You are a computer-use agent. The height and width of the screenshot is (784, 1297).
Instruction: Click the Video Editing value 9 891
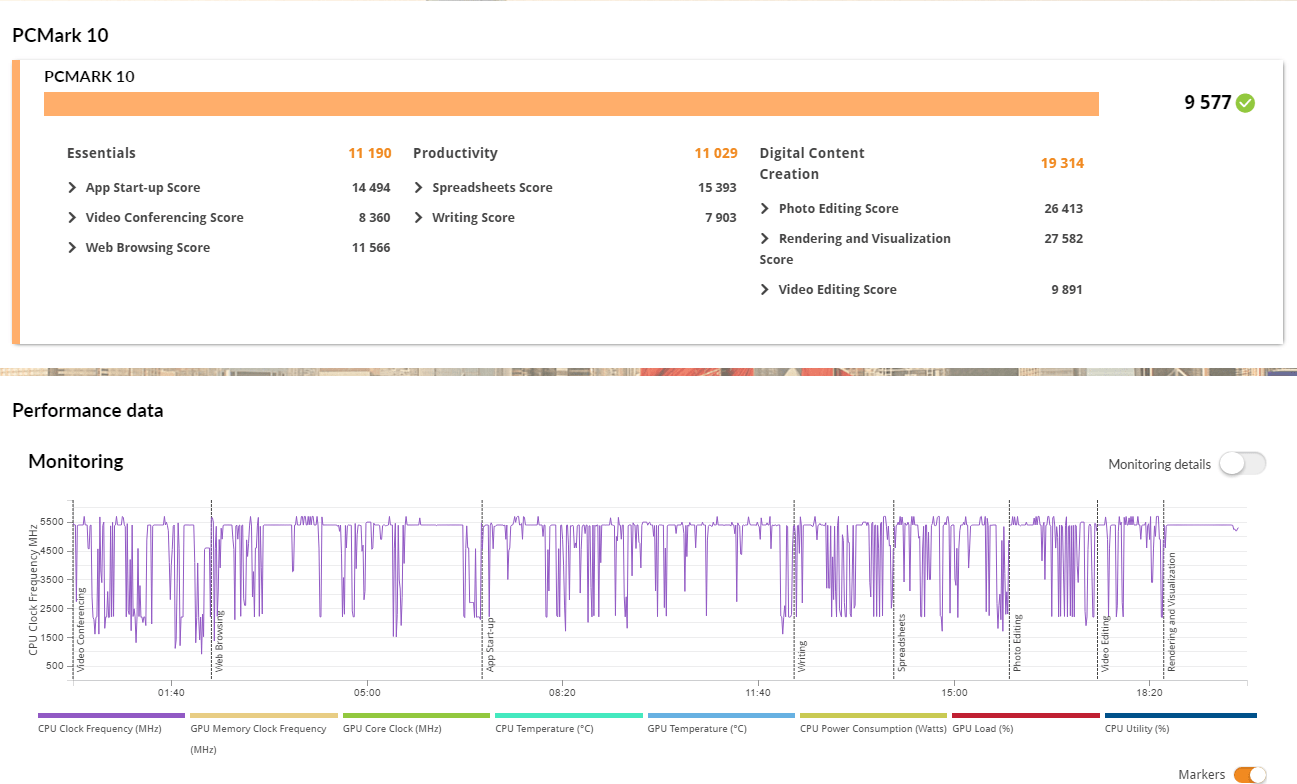click(1066, 290)
